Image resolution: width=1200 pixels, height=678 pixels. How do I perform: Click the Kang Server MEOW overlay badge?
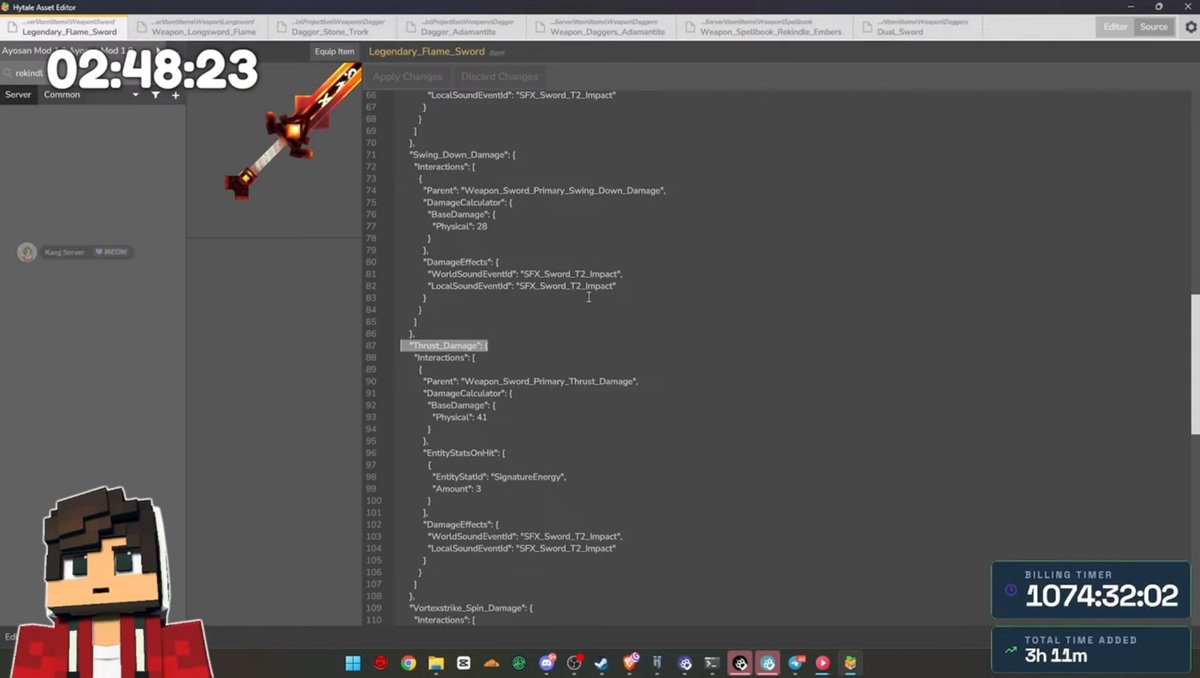pos(75,252)
